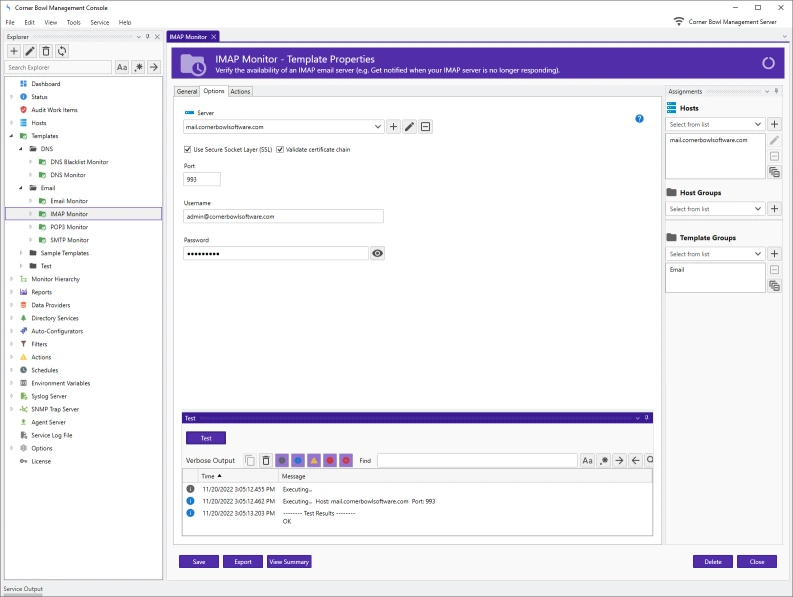Clear verbose output with the trash icon

(266, 460)
